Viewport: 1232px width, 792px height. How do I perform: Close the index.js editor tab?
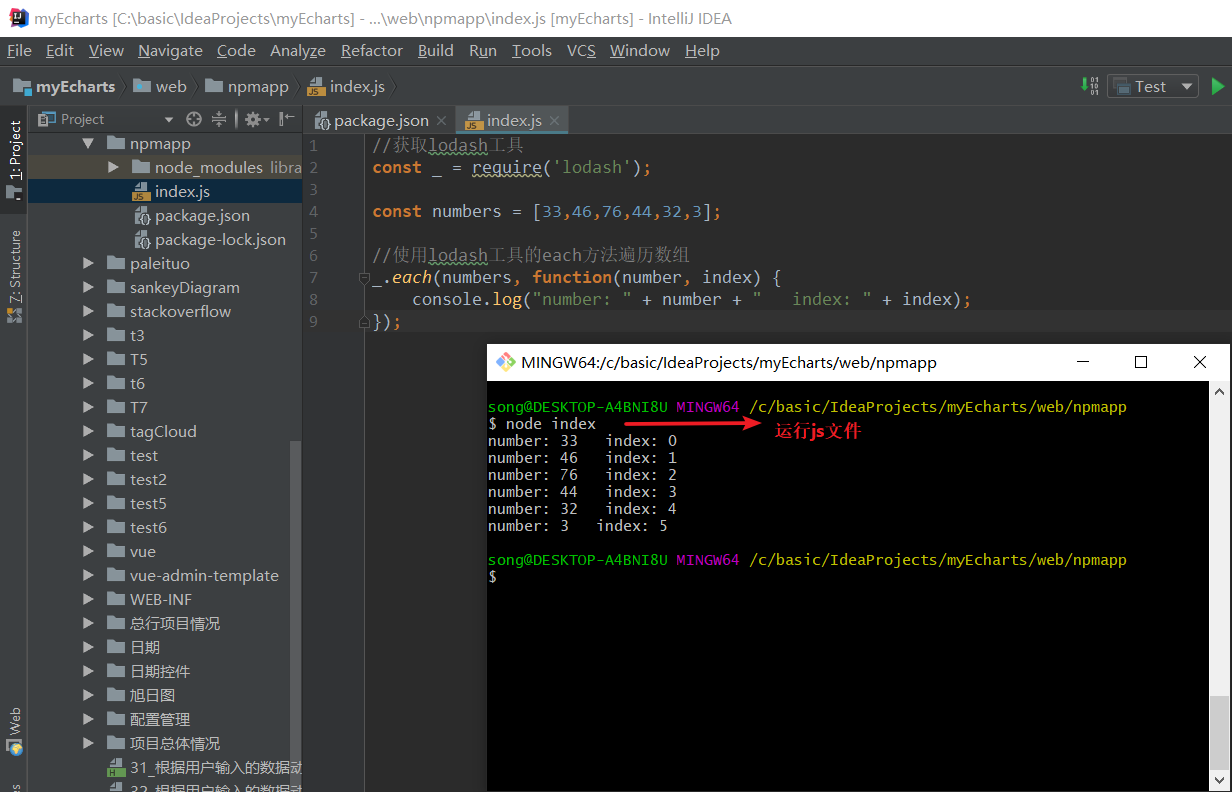[x=555, y=121]
